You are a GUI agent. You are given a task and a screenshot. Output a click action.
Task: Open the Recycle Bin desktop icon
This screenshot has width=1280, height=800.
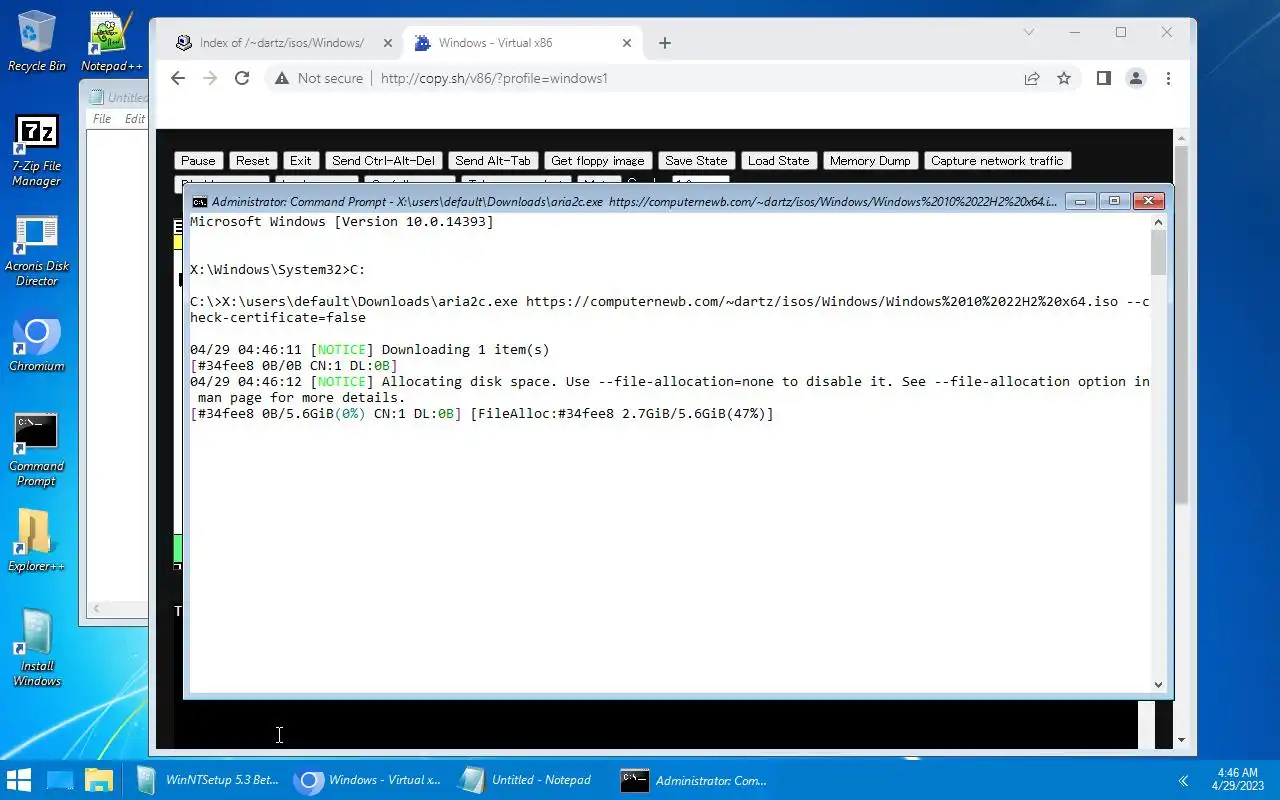(x=37, y=42)
